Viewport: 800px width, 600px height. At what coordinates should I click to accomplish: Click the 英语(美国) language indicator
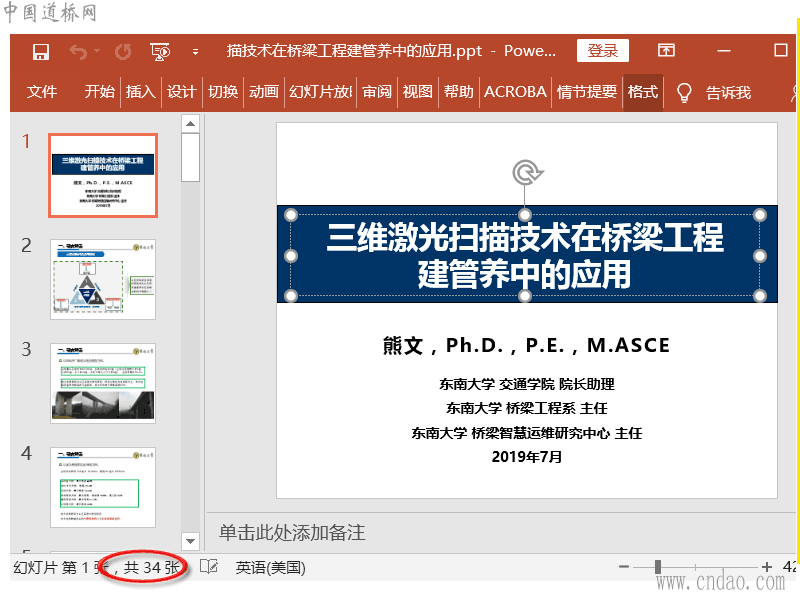pos(270,567)
